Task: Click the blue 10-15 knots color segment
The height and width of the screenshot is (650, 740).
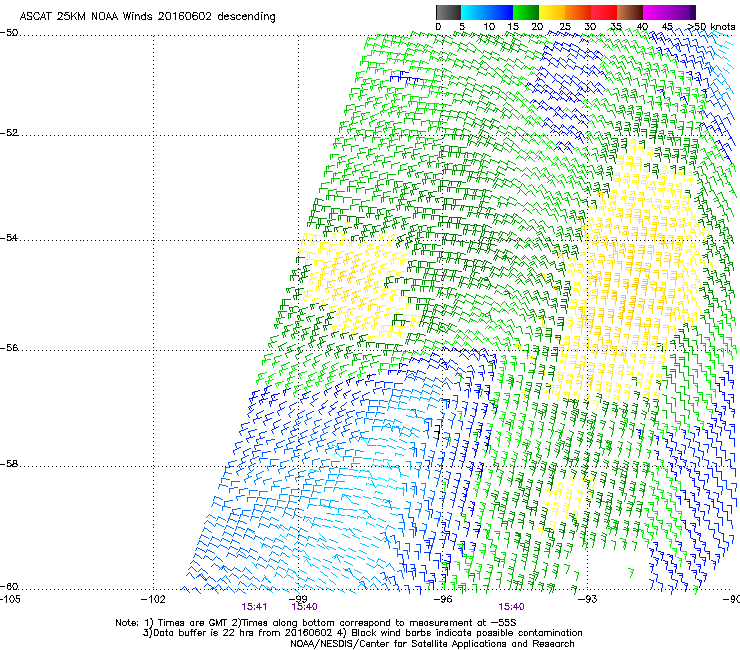Action: (x=500, y=12)
